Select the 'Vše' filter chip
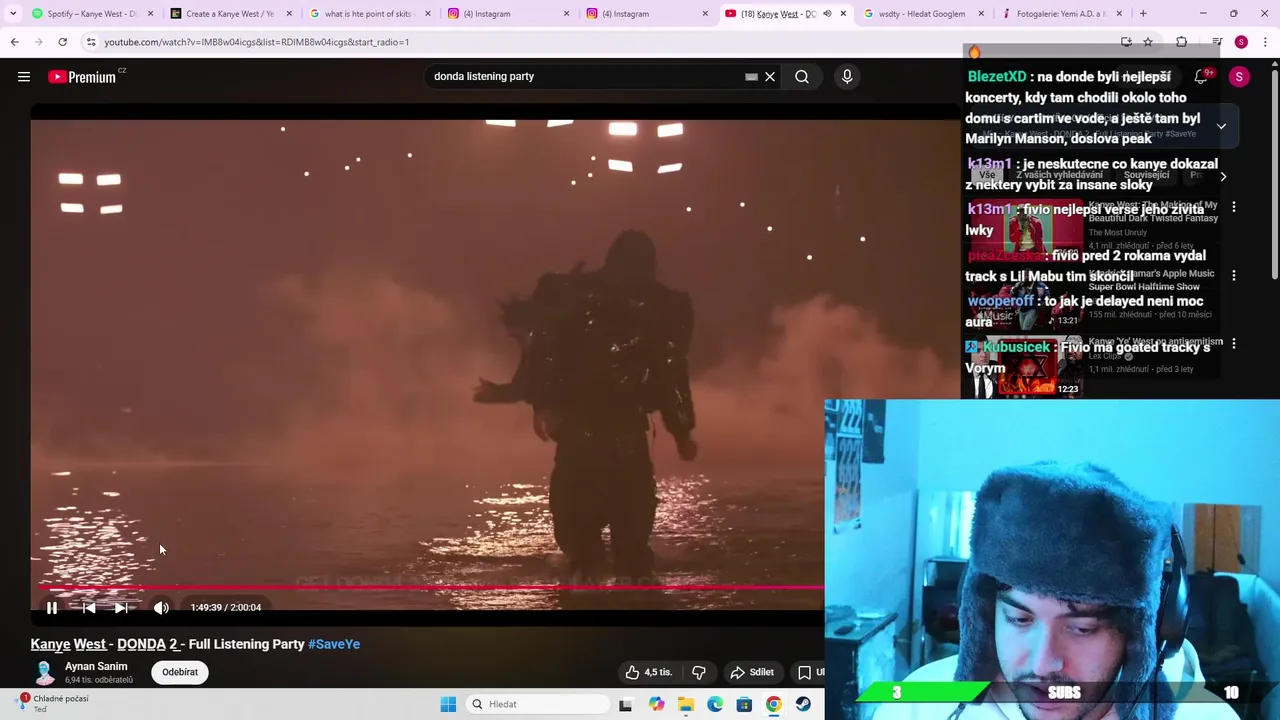This screenshot has width=1280, height=720. click(x=987, y=175)
